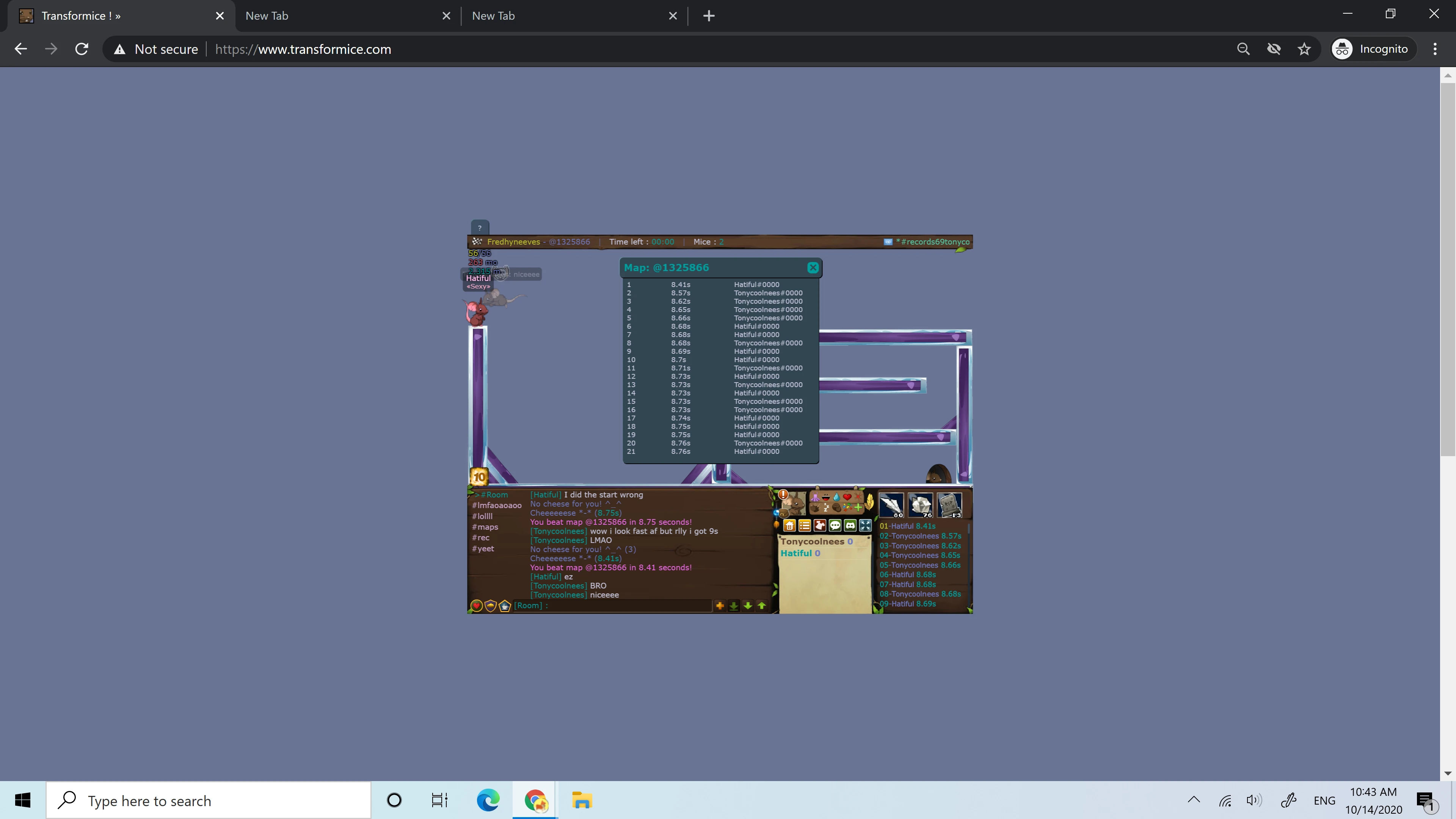The width and height of the screenshot is (1456, 819).
Task: Click the 02-Tonycoolnees 8.57s record
Action: (920, 536)
